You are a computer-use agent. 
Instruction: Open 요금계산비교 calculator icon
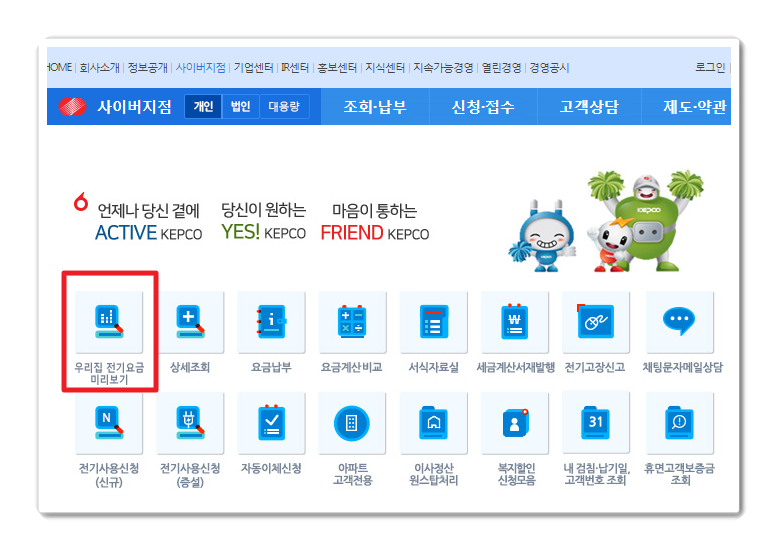point(352,322)
